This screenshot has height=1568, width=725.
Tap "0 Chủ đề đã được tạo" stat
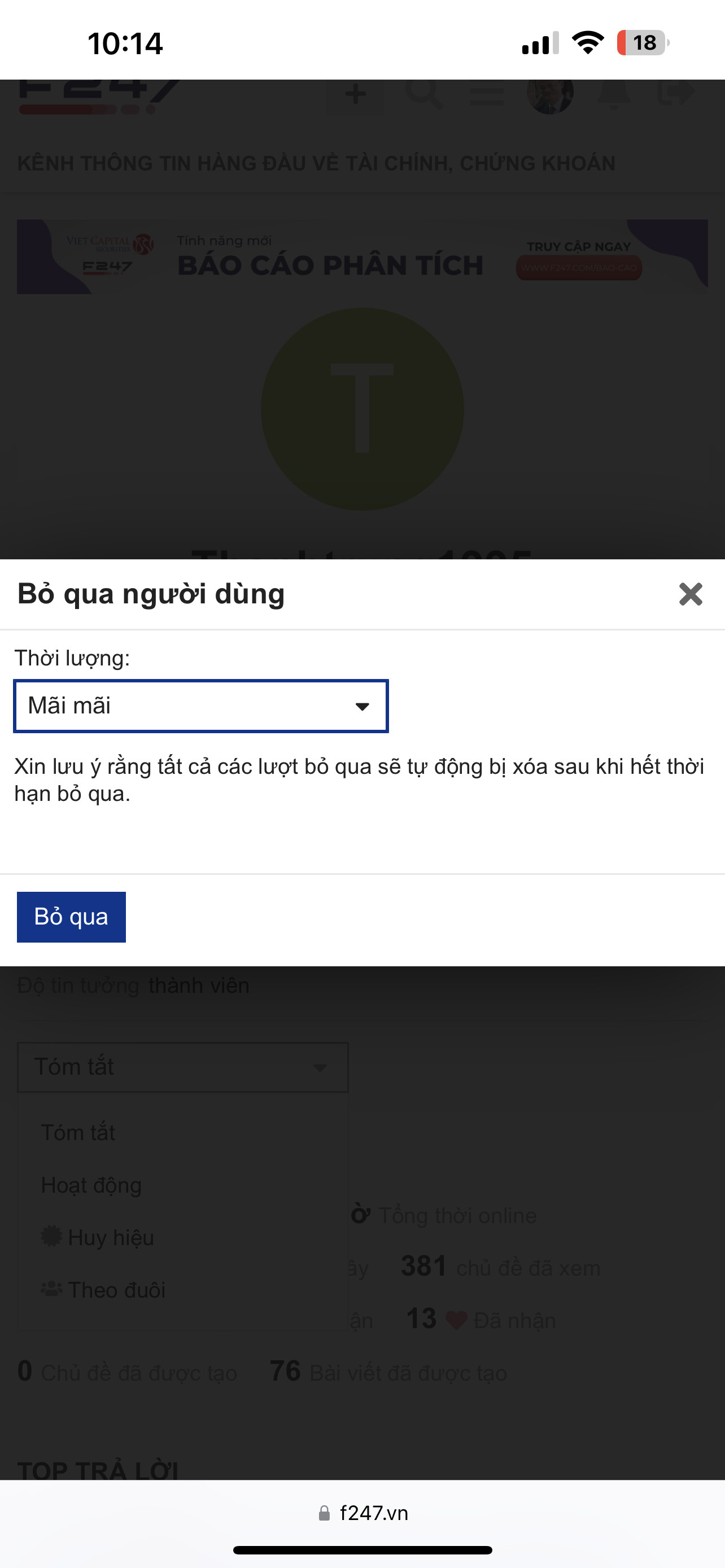(x=127, y=1372)
